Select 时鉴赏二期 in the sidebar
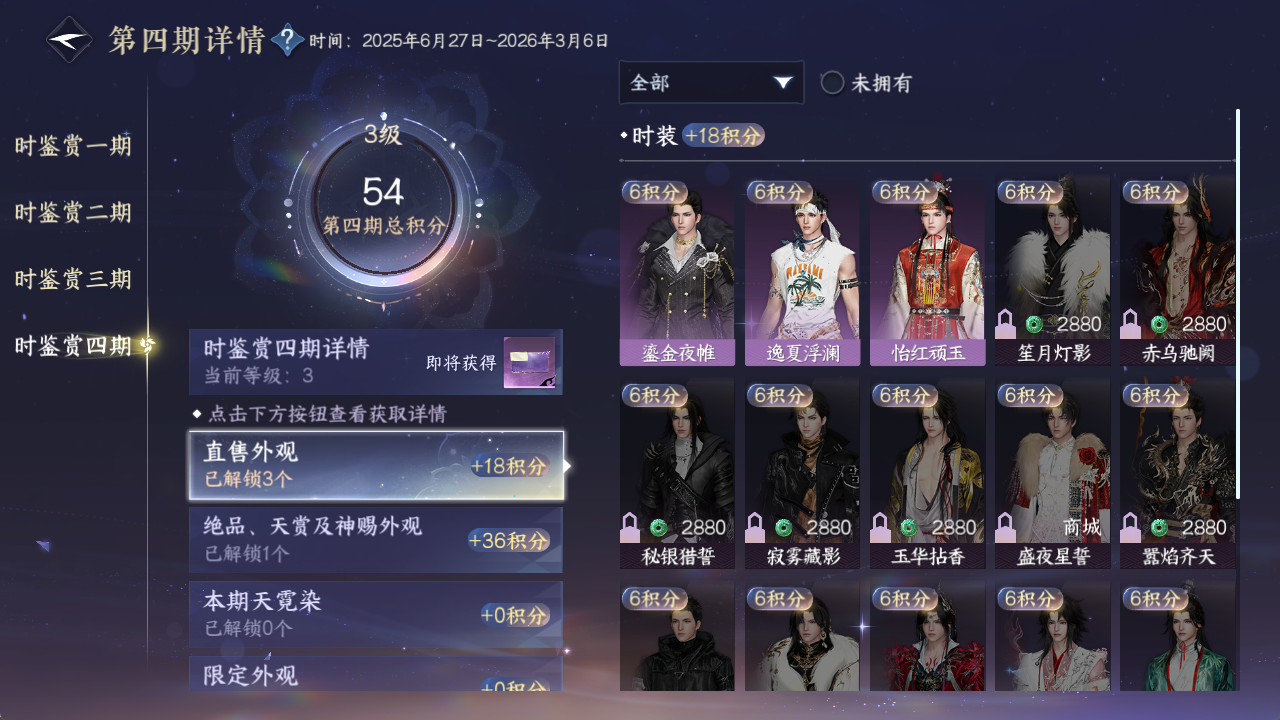The width and height of the screenshot is (1280, 720). tap(73, 213)
